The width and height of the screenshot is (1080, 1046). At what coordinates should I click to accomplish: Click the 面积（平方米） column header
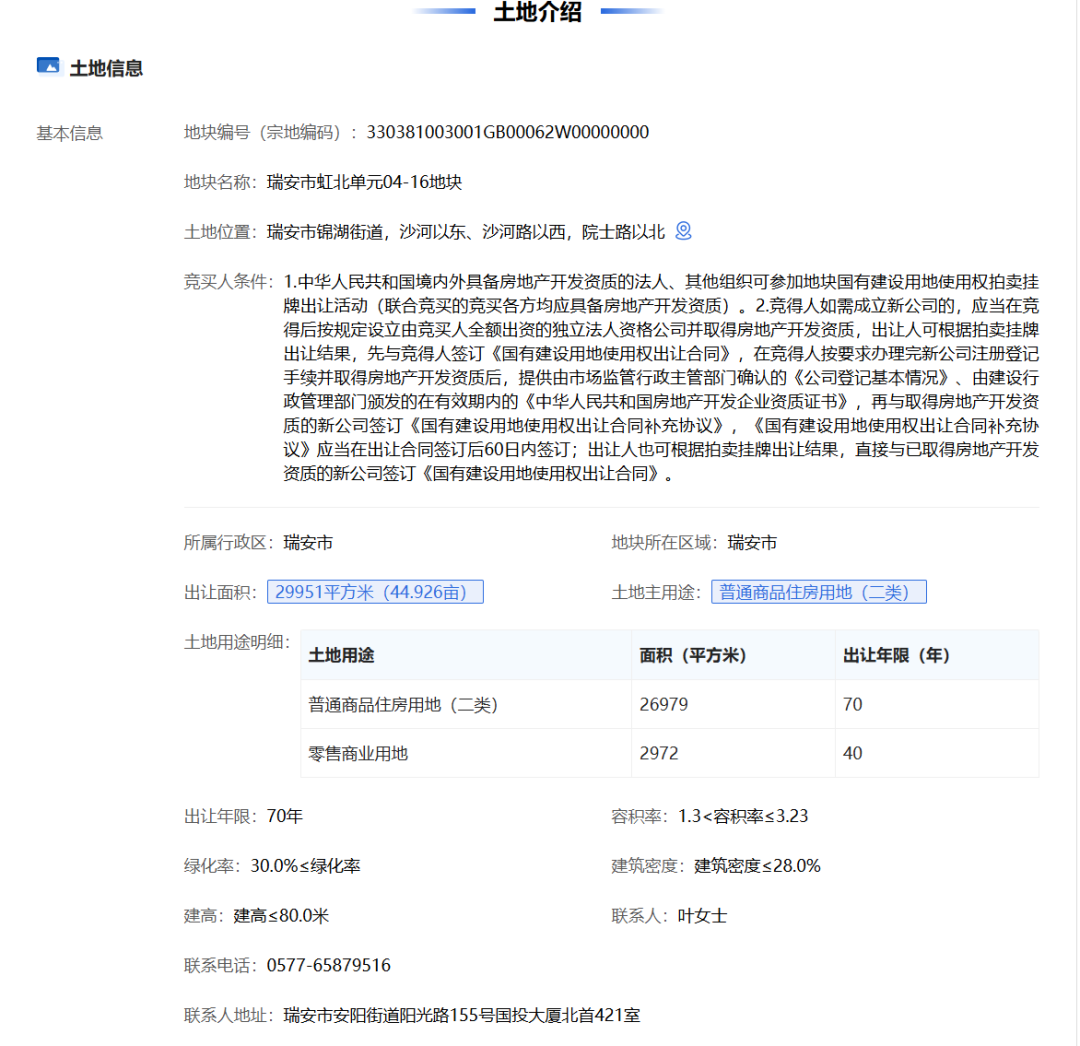click(693, 655)
